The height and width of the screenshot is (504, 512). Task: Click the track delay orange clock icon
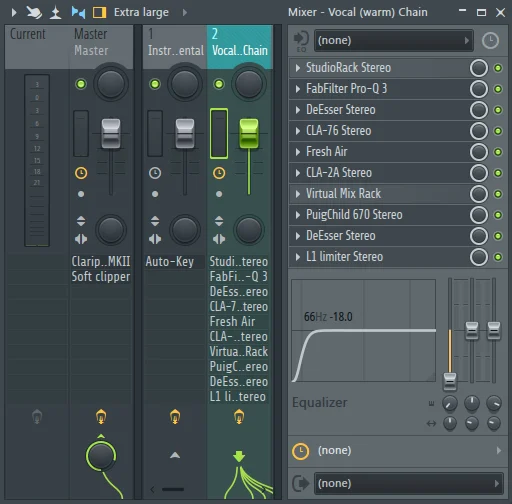pos(300,451)
